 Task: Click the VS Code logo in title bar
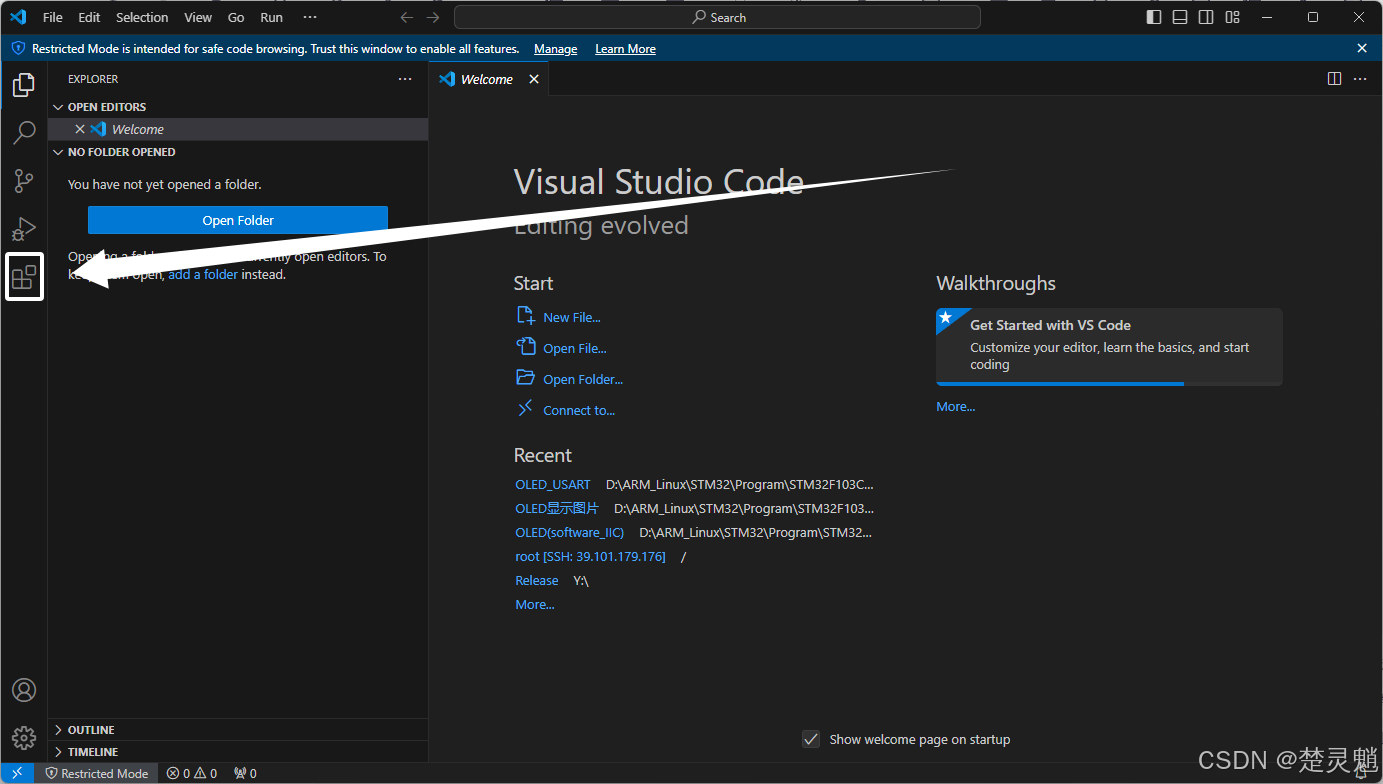(18, 17)
